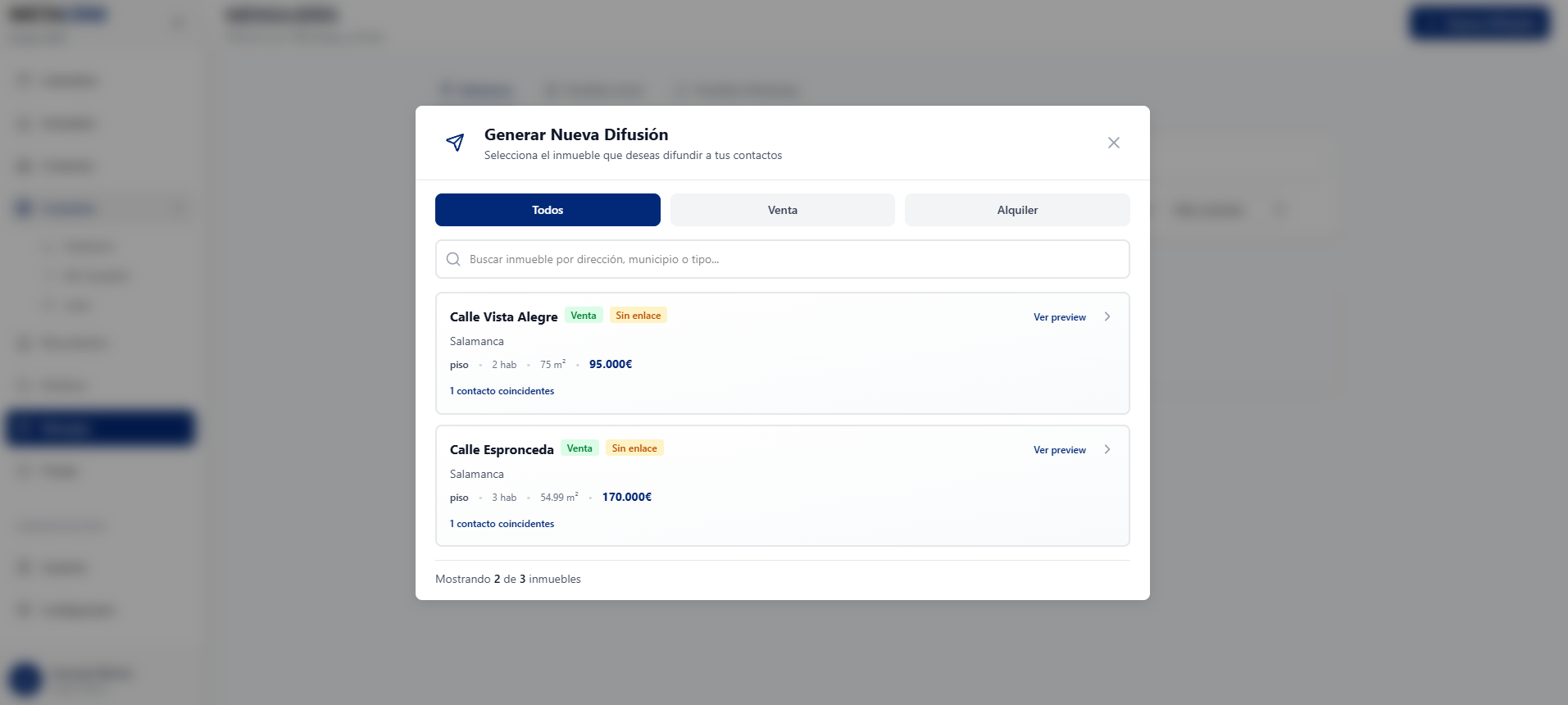Screen dimensions: 1568x705
Task: Click the 170.000€ price on Calle Espronceda
Action: 626,497
